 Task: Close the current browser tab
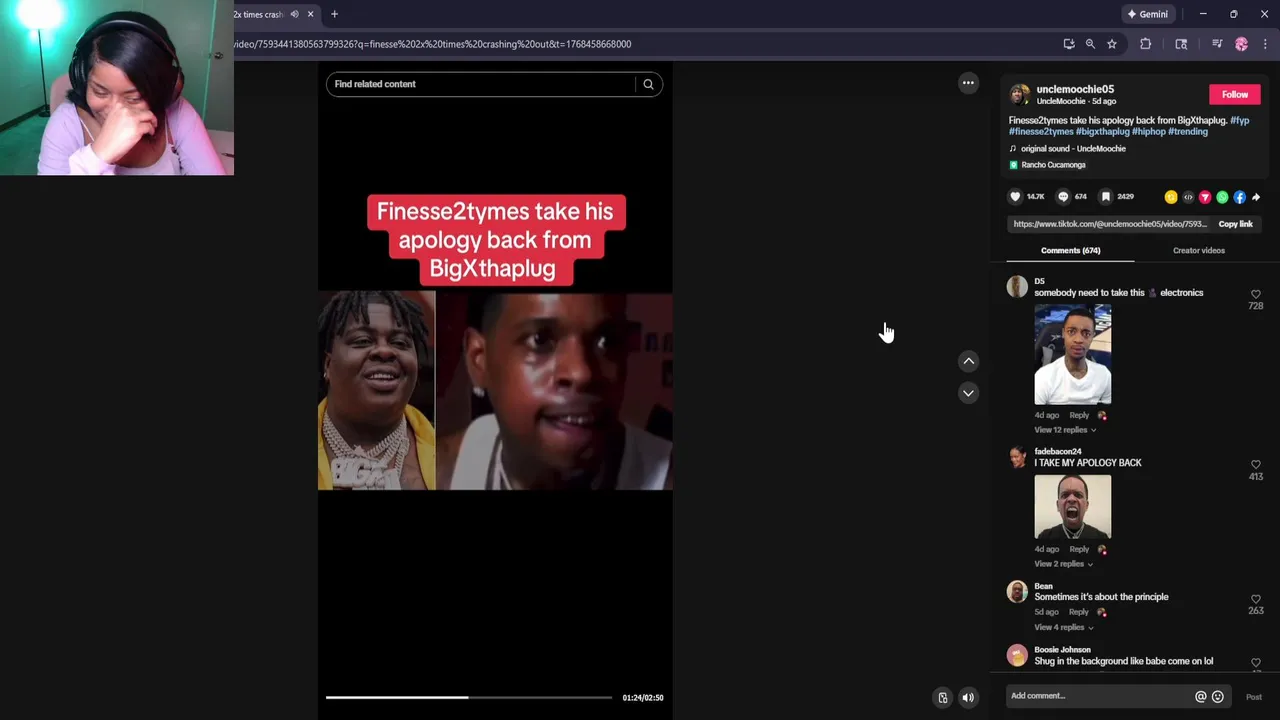point(310,14)
